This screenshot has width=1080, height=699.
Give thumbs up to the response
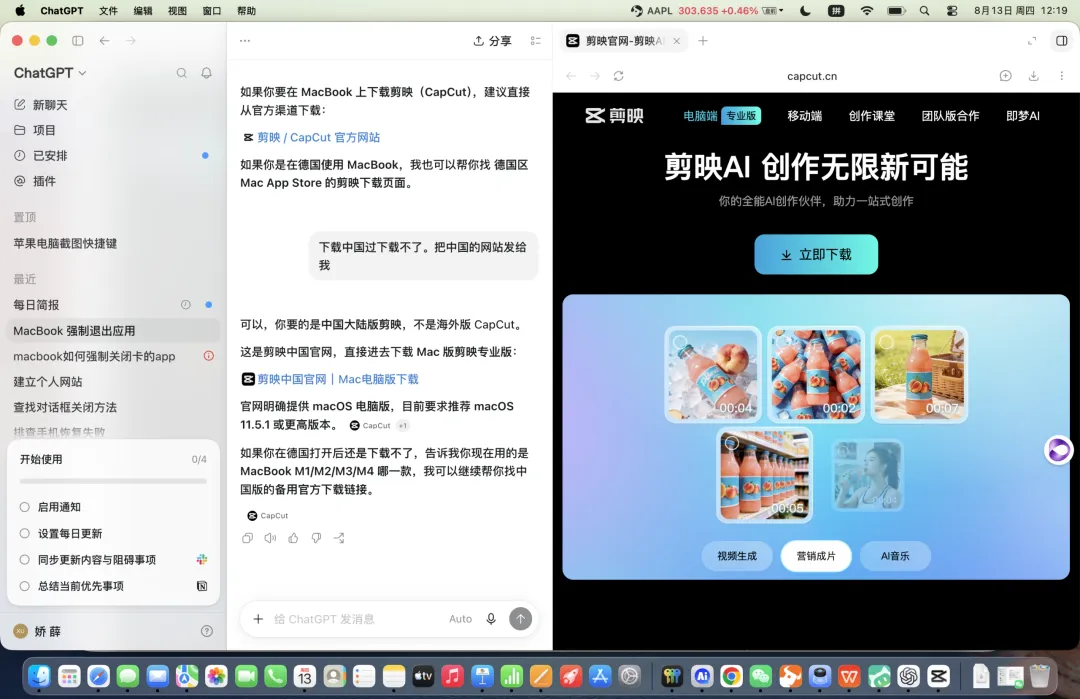click(293, 538)
